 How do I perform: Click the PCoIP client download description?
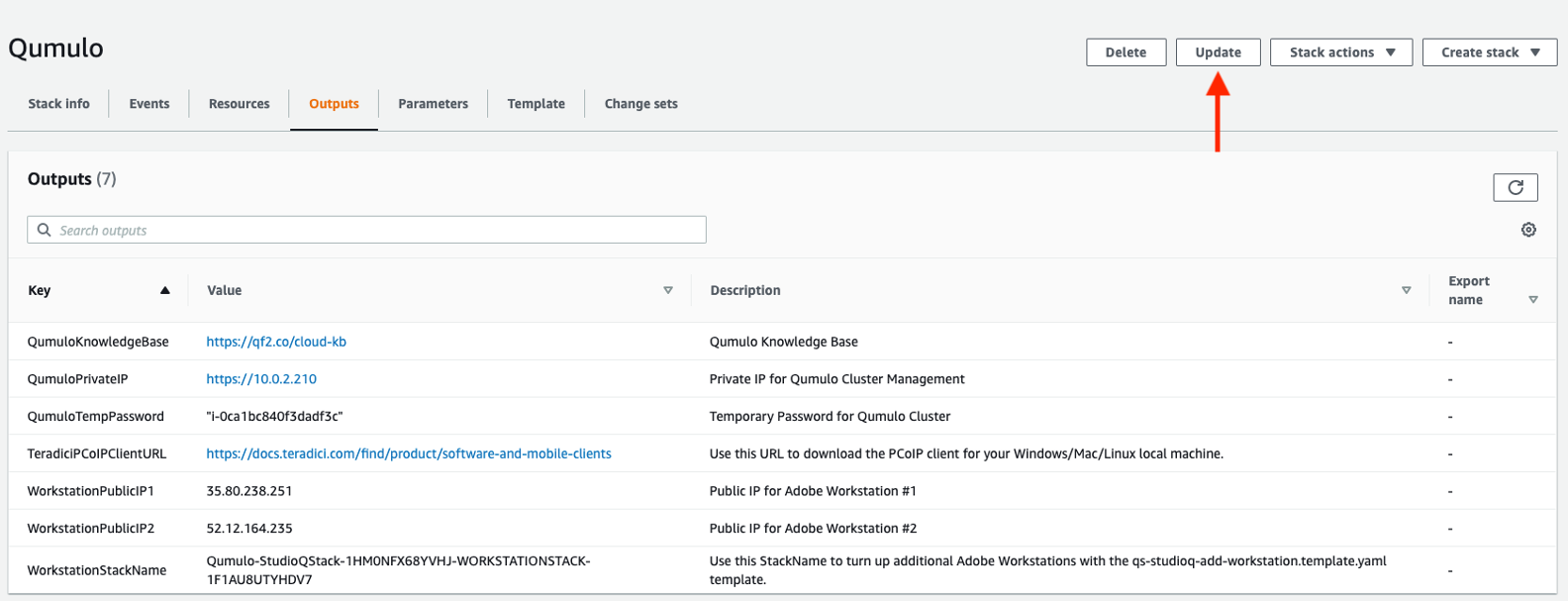pyautogui.click(x=966, y=453)
